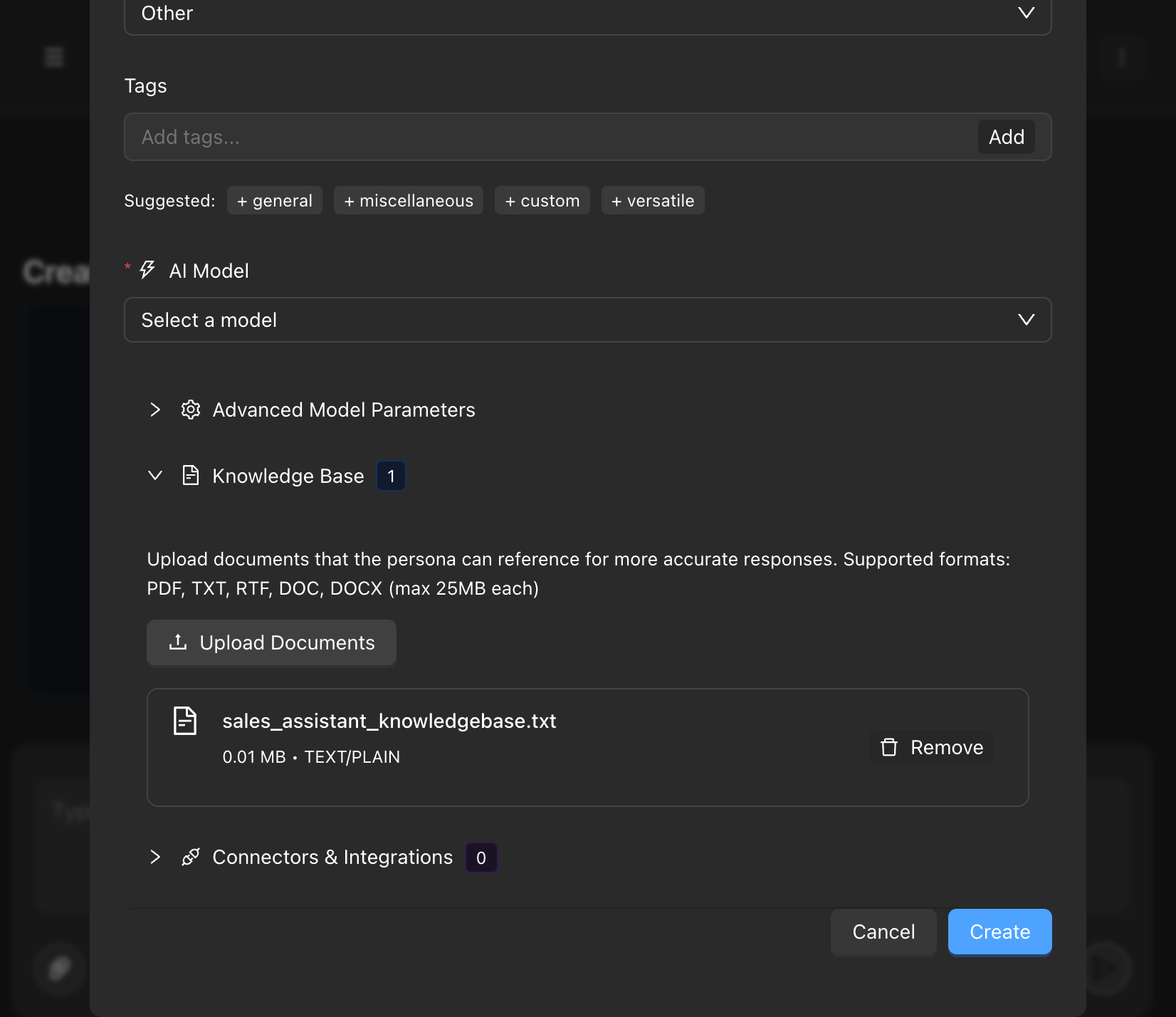The image size is (1176, 1017).
Task: Add the suggested miscellaneous tag
Action: pos(409,200)
